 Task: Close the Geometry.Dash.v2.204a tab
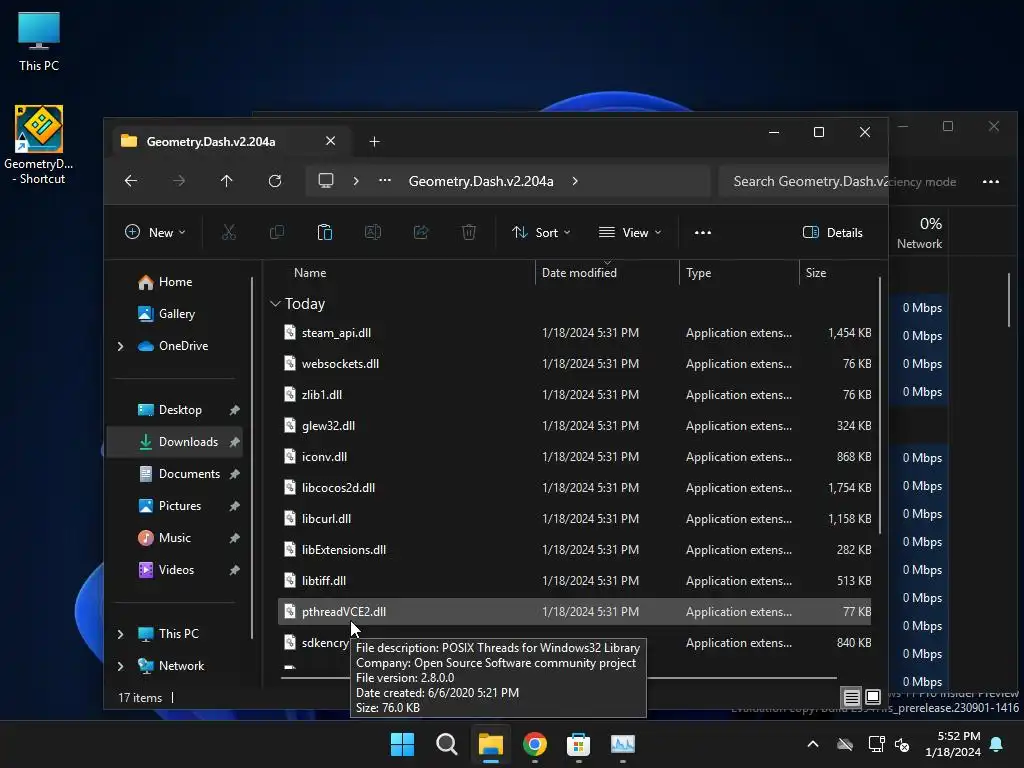[x=330, y=141]
